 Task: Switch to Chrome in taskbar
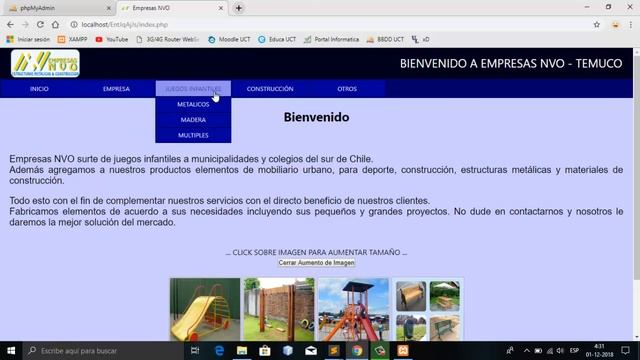tap(357, 351)
